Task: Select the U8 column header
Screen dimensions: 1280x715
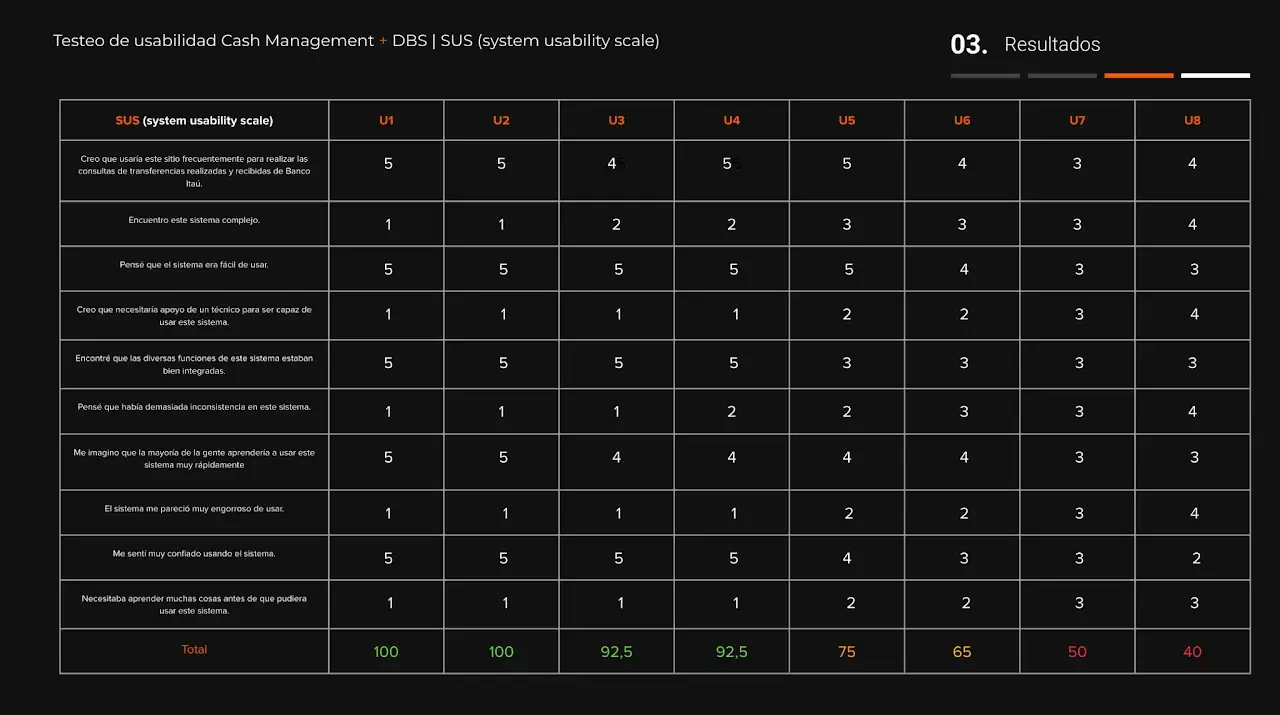Action: (x=1192, y=120)
